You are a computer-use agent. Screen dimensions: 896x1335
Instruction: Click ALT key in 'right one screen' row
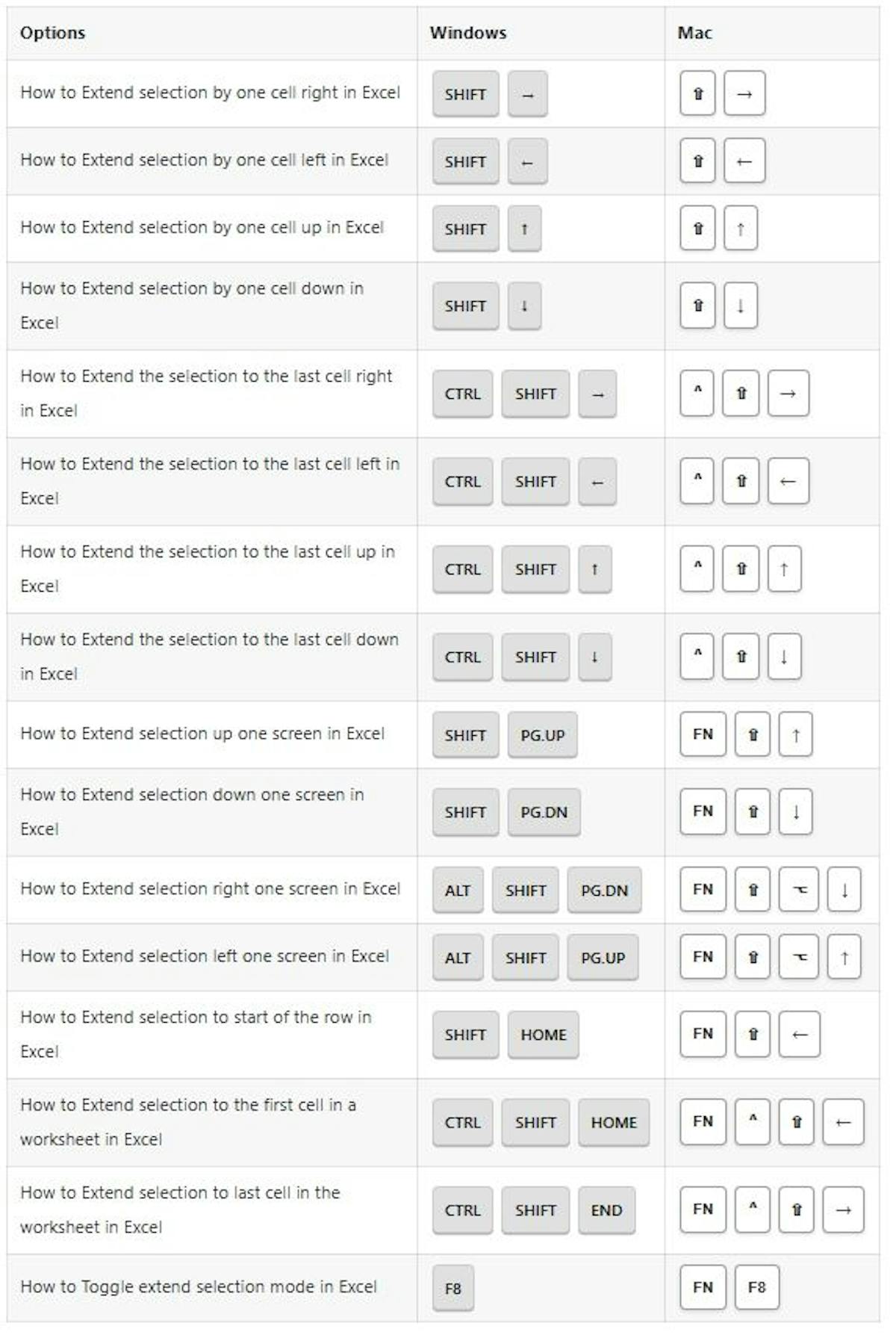click(x=458, y=890)
